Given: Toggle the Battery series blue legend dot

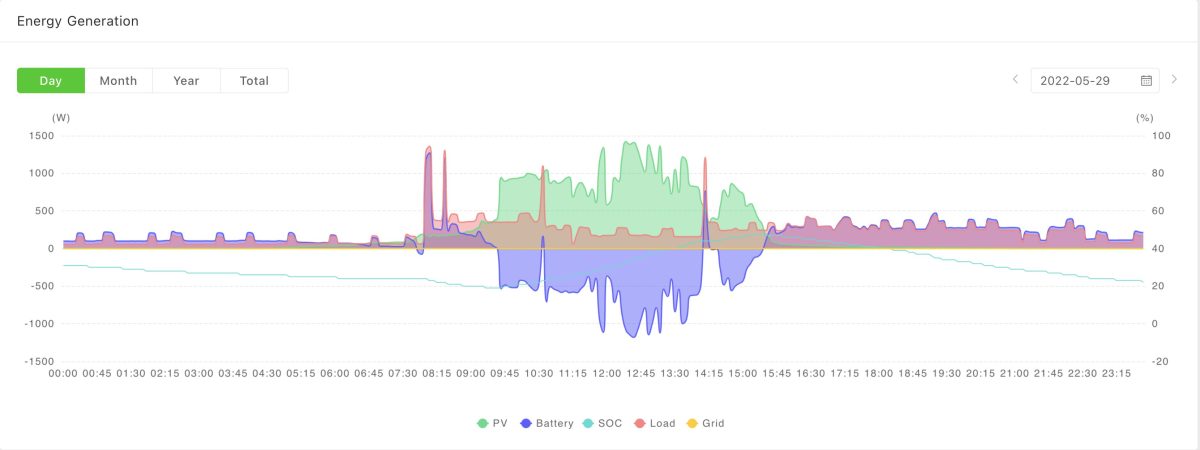Looking at the screenshot, I should click(x=526, y=424).
